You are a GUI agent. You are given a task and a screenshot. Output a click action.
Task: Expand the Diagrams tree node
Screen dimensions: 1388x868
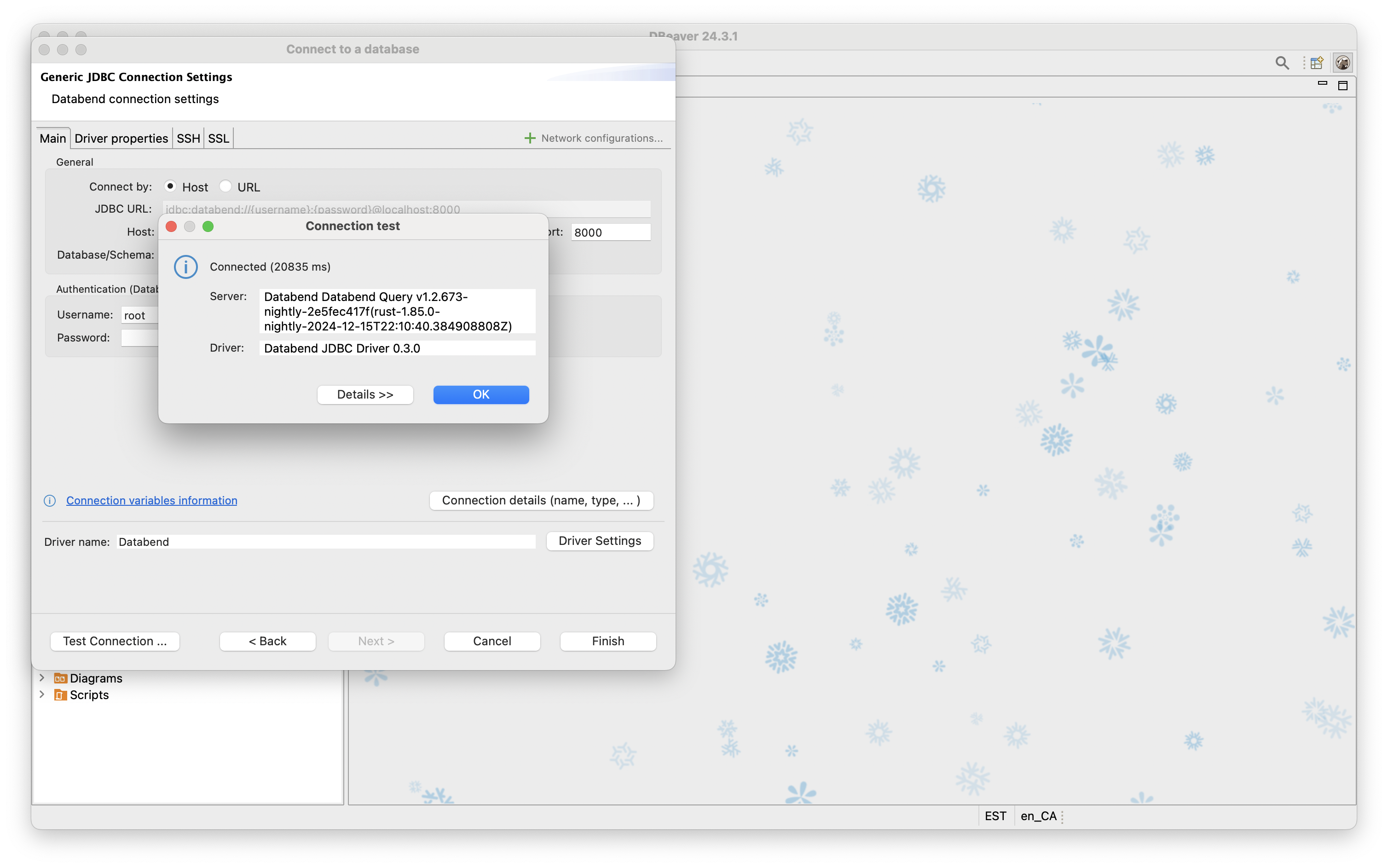tap(42, 678)
